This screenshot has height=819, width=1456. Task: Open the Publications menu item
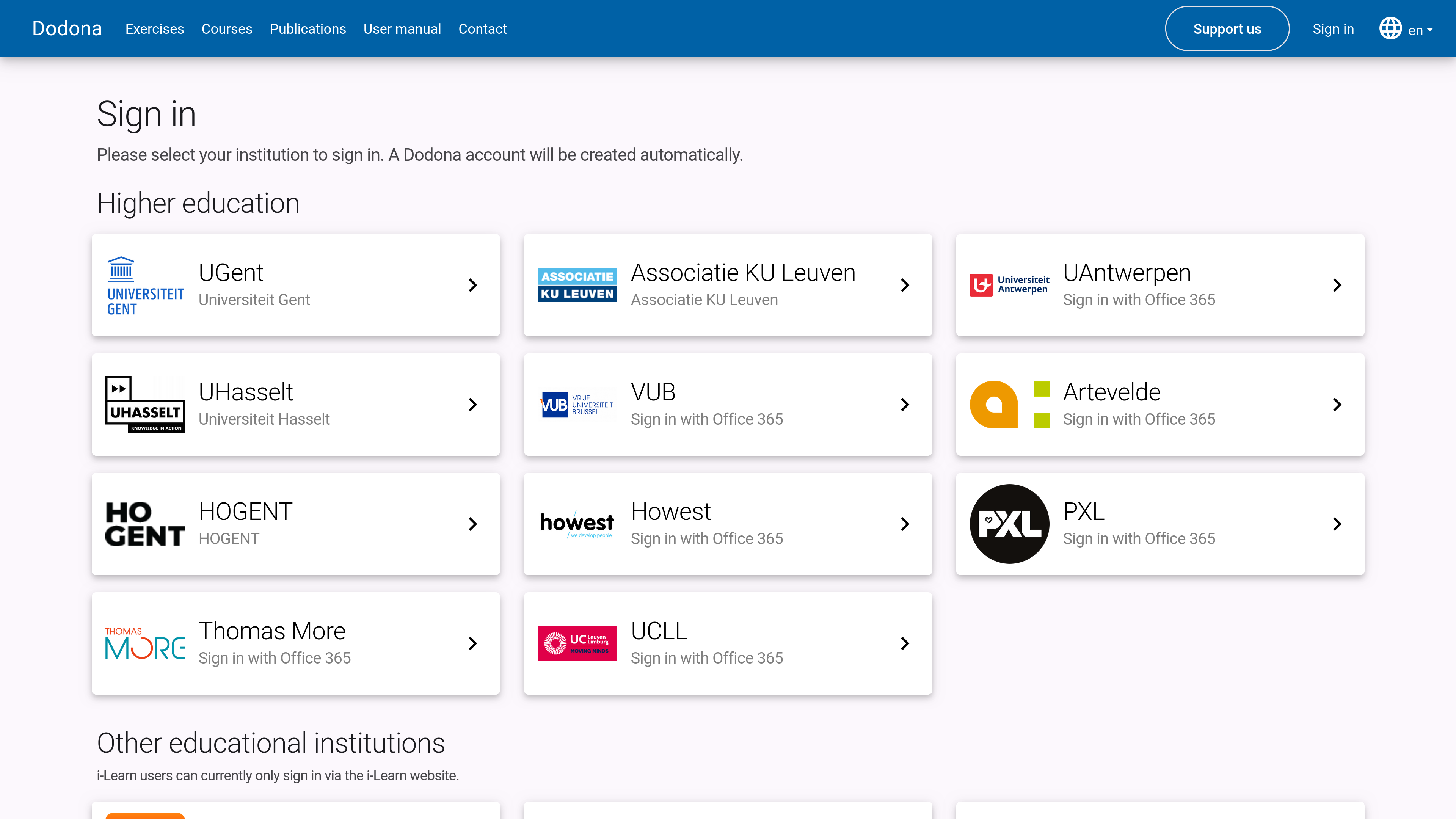(x=308, y=29)
